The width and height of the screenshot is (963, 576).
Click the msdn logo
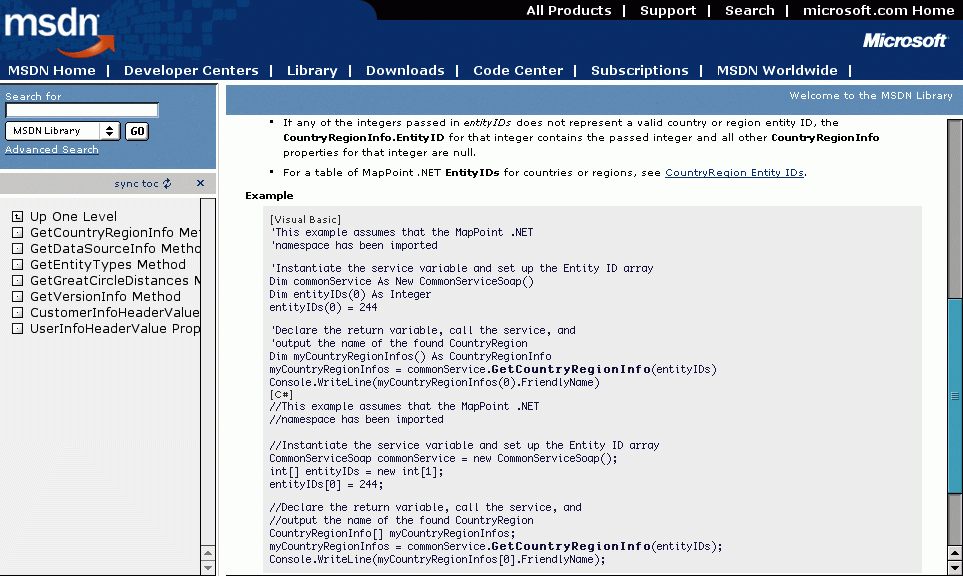pyautogui.click(x=59, y=31)
